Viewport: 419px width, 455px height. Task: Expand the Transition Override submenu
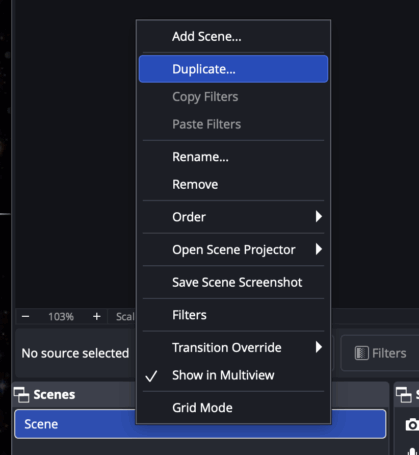319,347
